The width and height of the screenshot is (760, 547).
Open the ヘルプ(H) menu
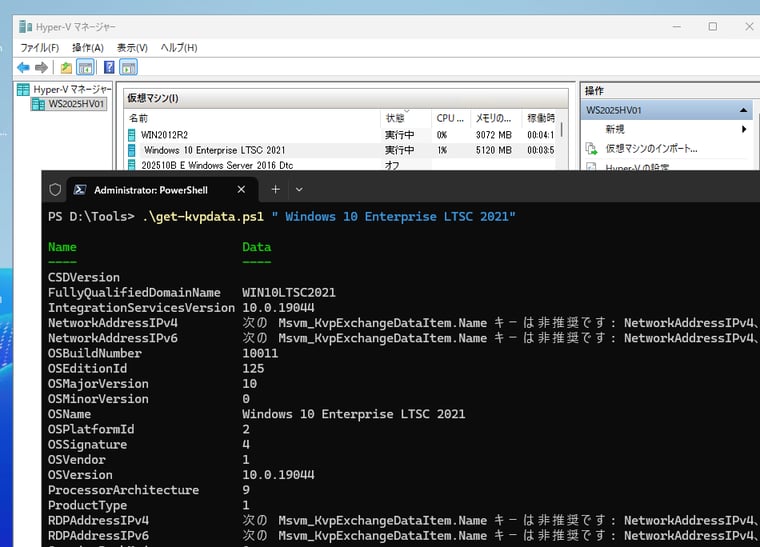pos(179,47)
